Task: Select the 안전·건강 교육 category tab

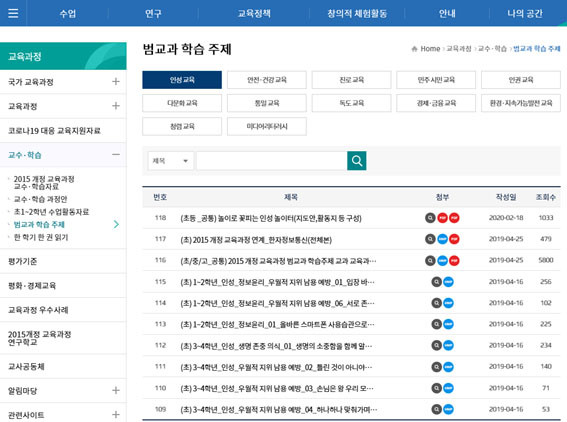Action: tap(267, 80)
